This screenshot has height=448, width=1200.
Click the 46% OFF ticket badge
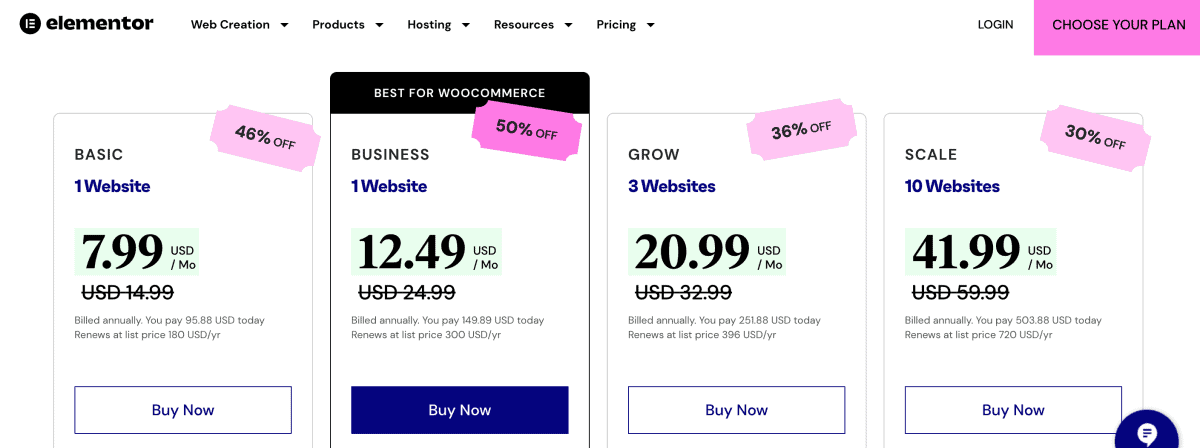pos(265,137)
